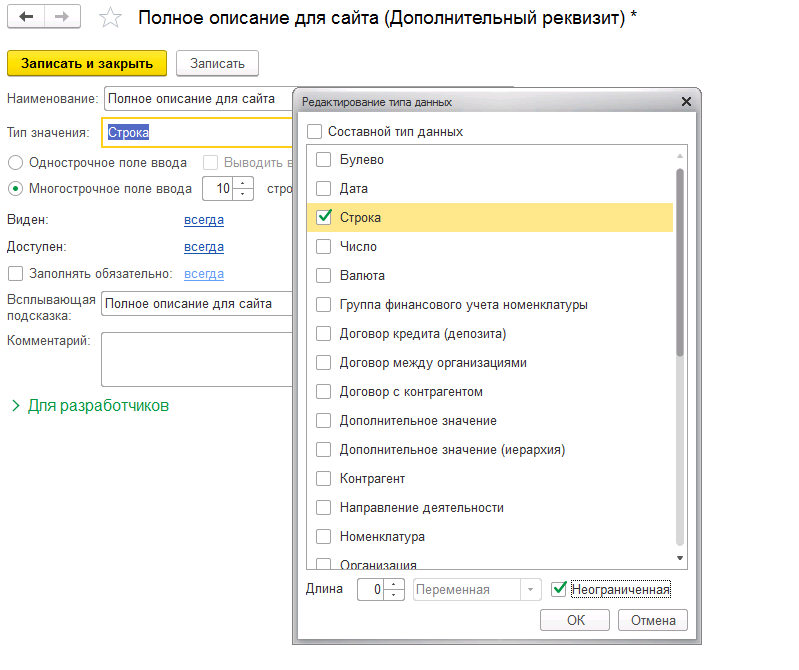Check the Булево type
The height and width of the screenshot is (670, 799).
(324, 159)
